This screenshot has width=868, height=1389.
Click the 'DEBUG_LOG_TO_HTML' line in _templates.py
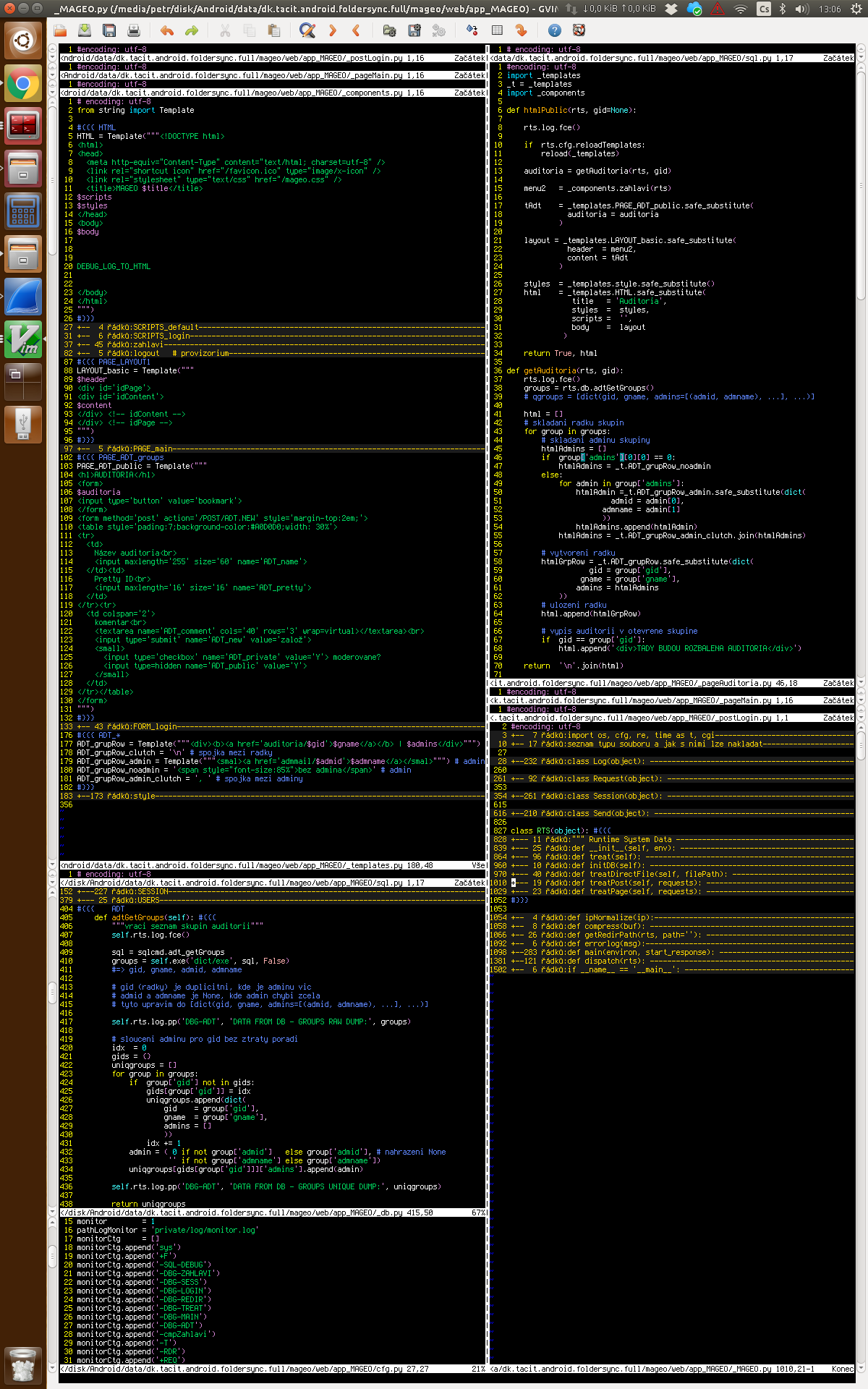(114, 266)
